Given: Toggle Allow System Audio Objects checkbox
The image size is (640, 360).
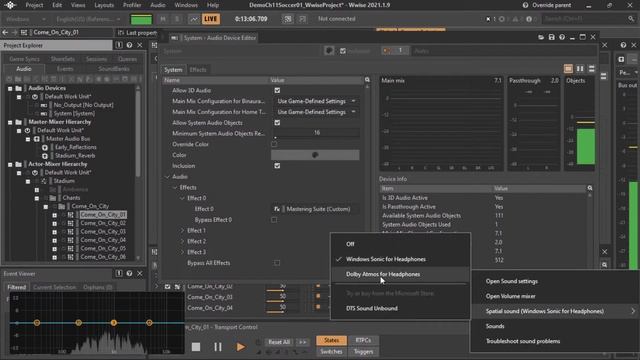Looking at the screenshot, I should tap(277, 122).
